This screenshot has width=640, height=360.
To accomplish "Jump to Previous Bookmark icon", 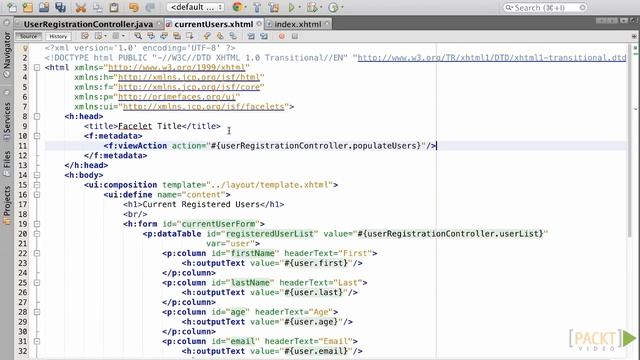I will click(207, 36).
